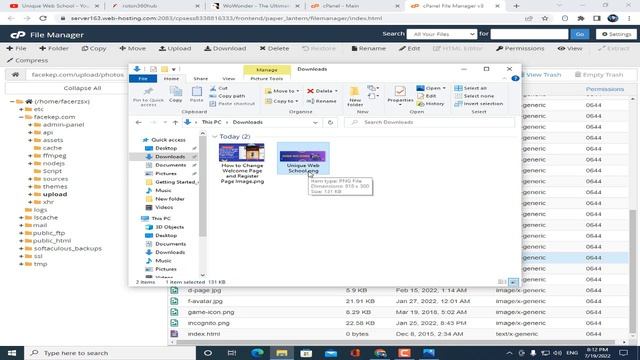The height and width of the screenshot is (360, 640).
Task: Click the Windows Start button
Action: pyautogui.click(x=12, y=353)
